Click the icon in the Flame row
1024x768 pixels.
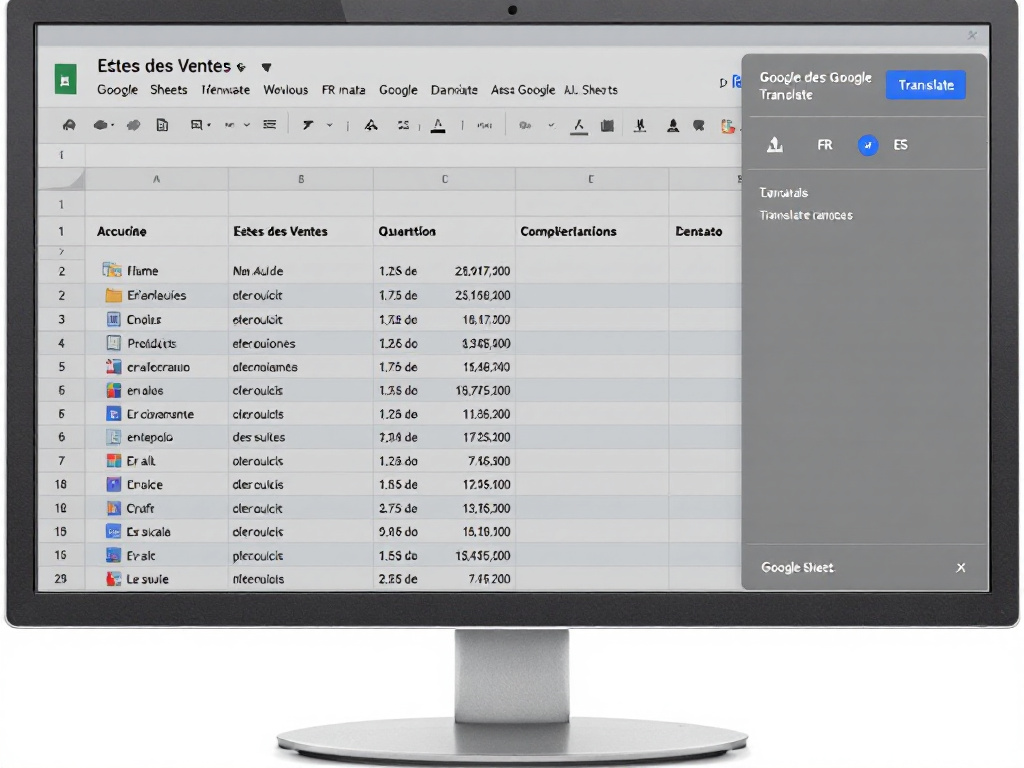(112, 270)
